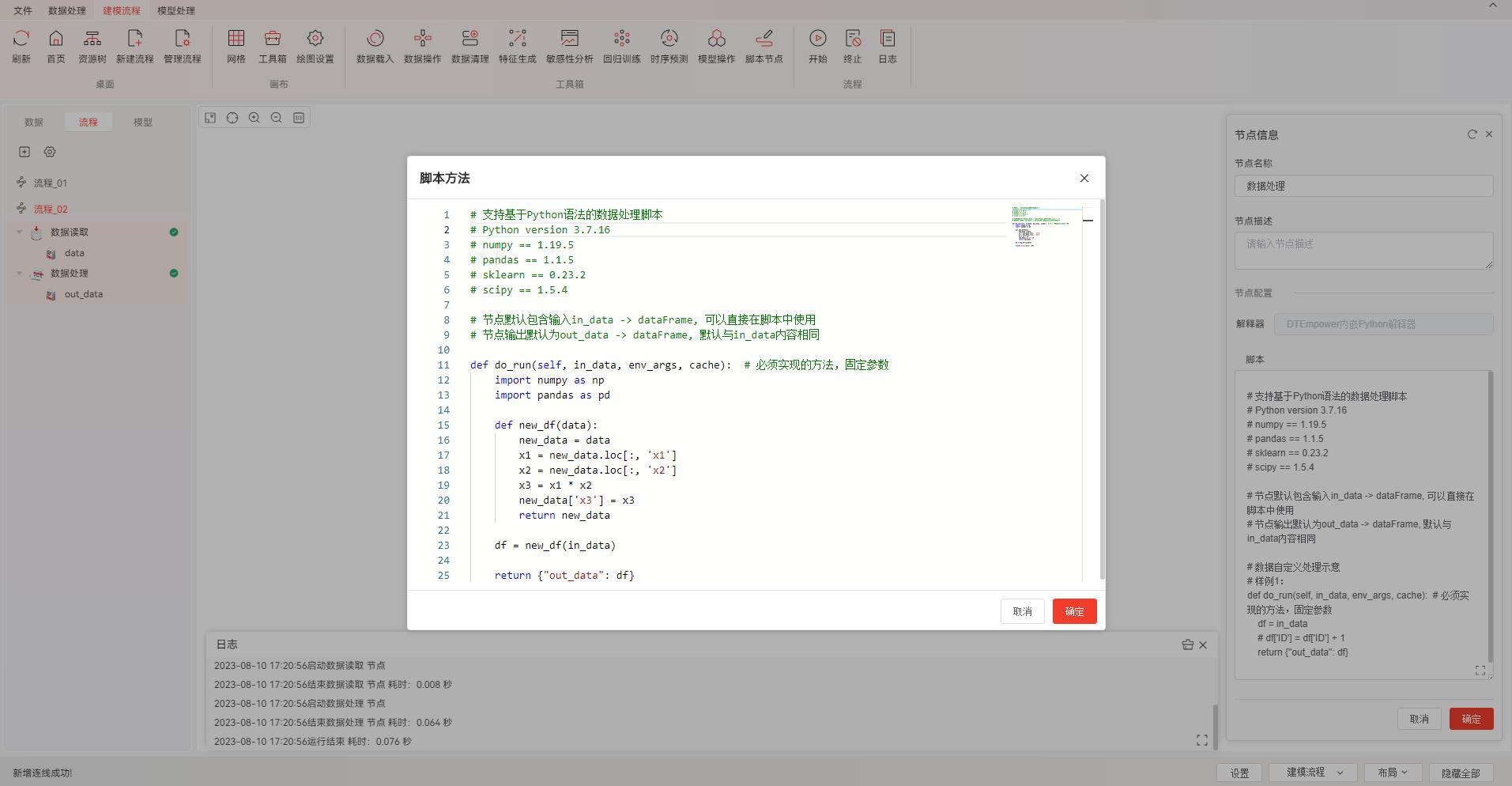Collapse the 数据读取 tree node
Image resolution: width=1512 pixels, height=786 pixels.
click(20, 232)
